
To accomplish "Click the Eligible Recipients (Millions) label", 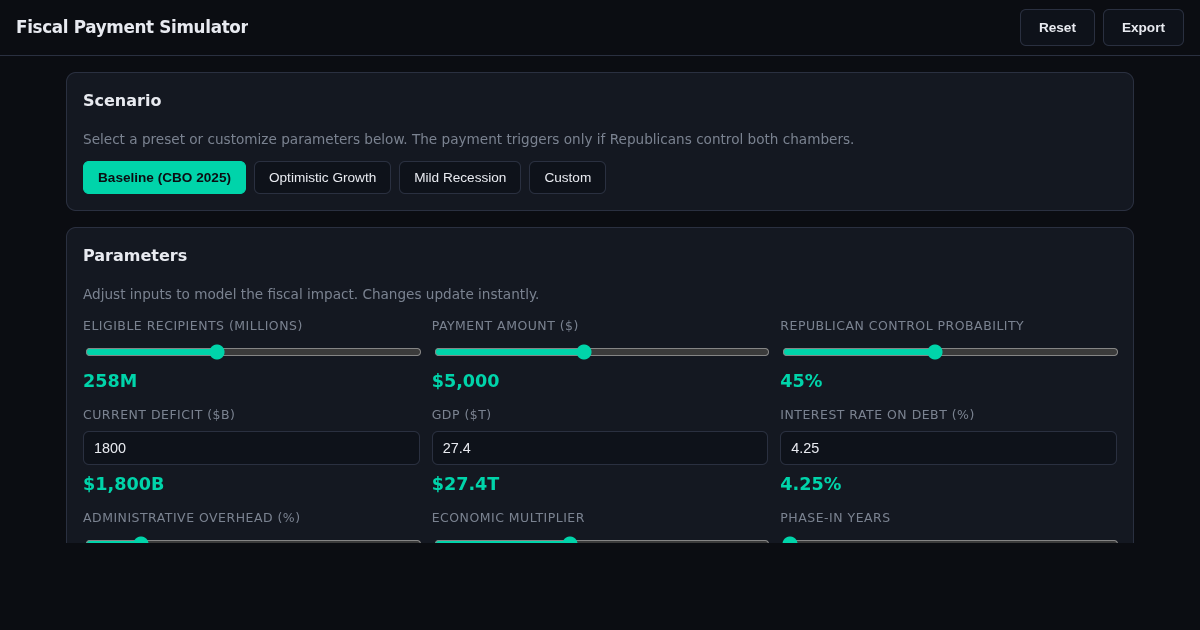I will 193,326.
